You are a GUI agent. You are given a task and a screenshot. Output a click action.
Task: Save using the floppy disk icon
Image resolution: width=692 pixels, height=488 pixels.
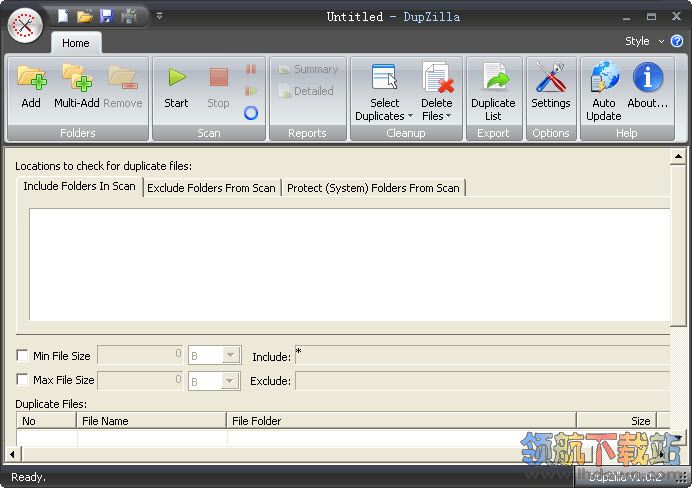[106, 17]
